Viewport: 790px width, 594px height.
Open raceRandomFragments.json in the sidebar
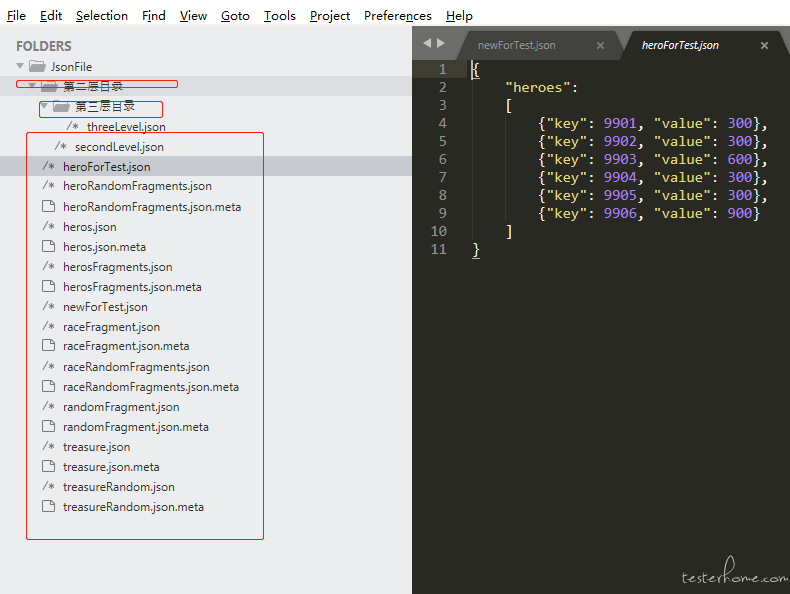136,367
